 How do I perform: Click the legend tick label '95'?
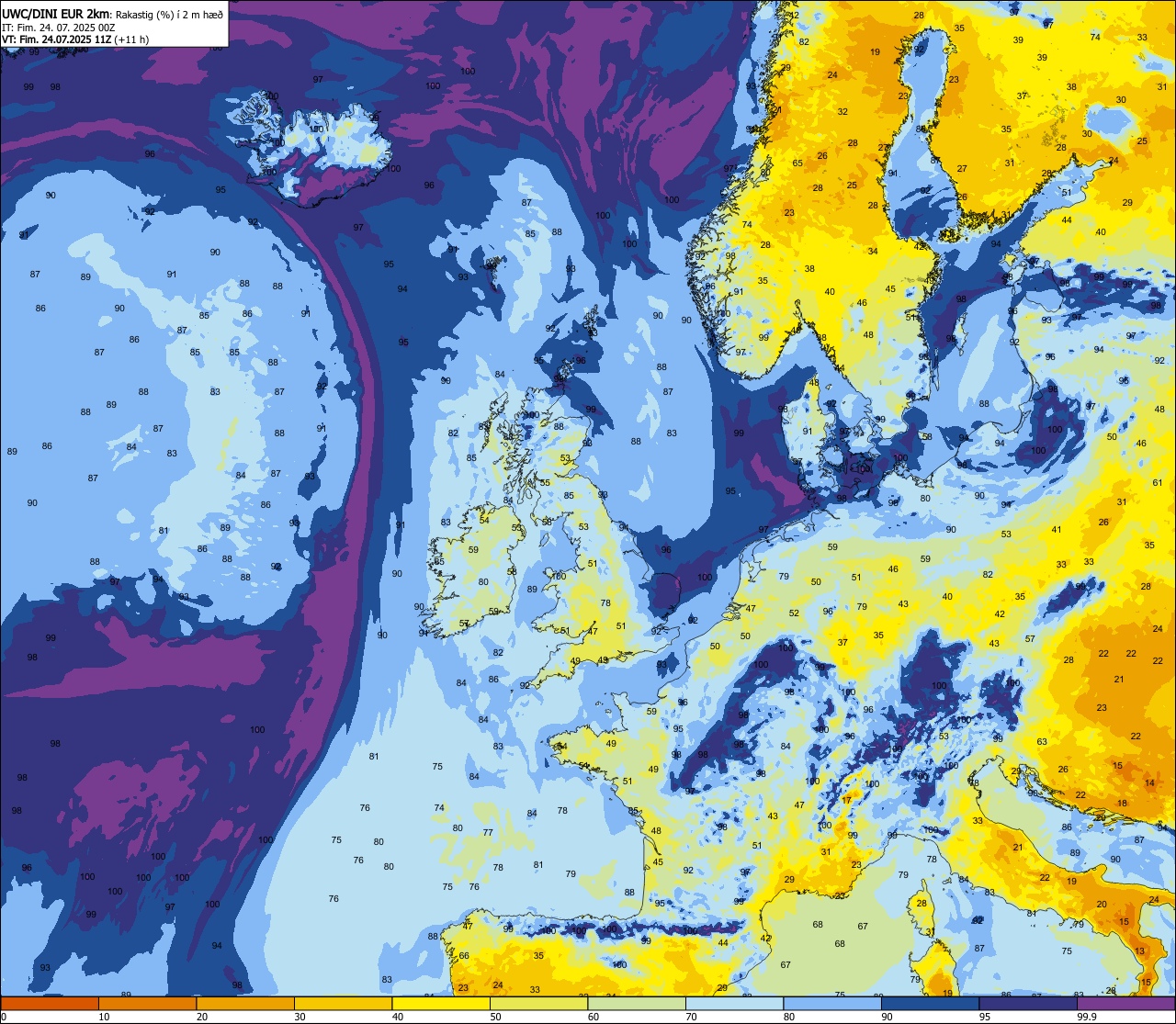pos(985,1017)
